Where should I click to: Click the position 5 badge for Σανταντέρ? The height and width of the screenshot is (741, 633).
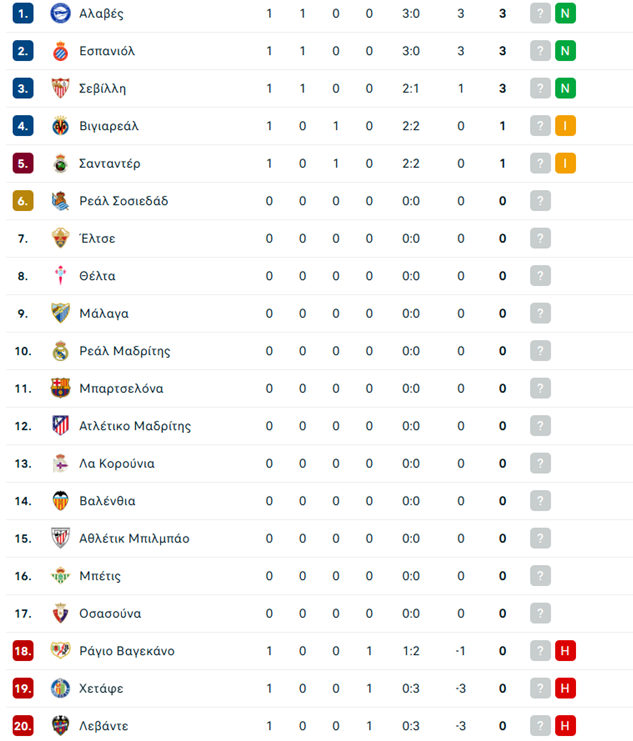pyautogui.click(x=23, y=164)
